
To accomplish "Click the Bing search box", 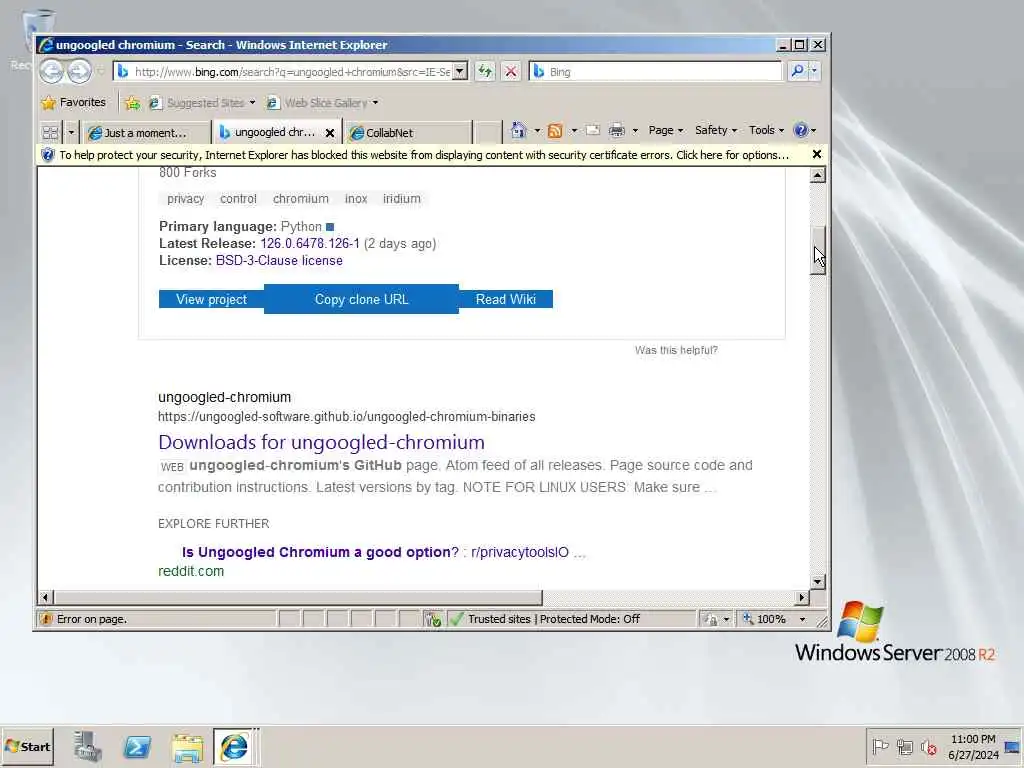I will pyautogui.click(x=656, y=72).
